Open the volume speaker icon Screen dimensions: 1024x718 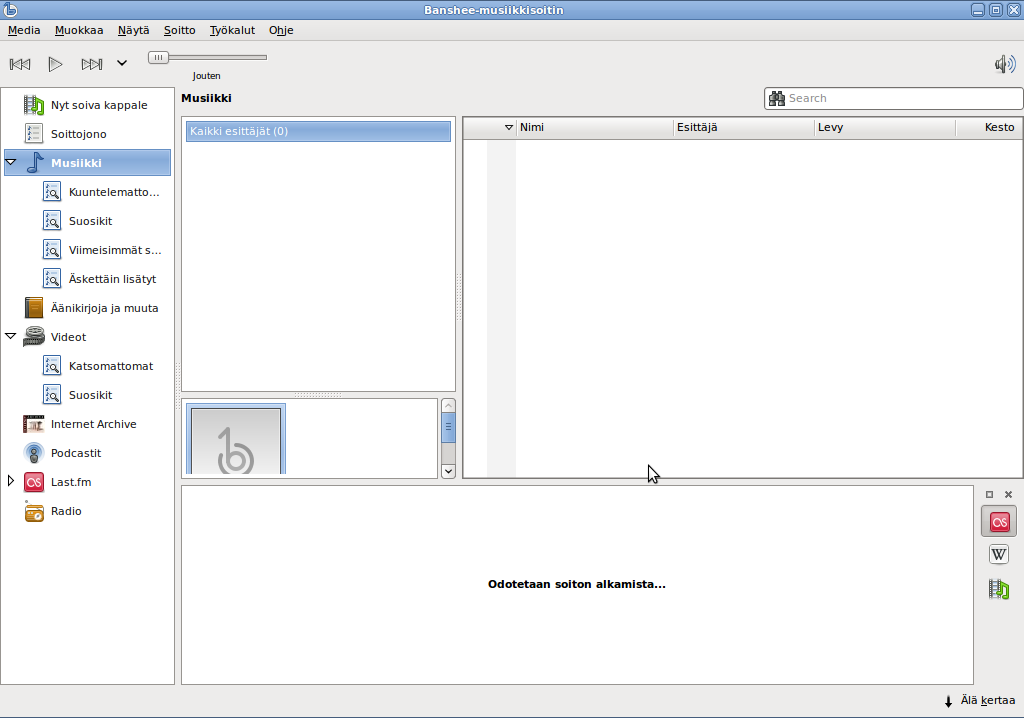pos(1004,64)
